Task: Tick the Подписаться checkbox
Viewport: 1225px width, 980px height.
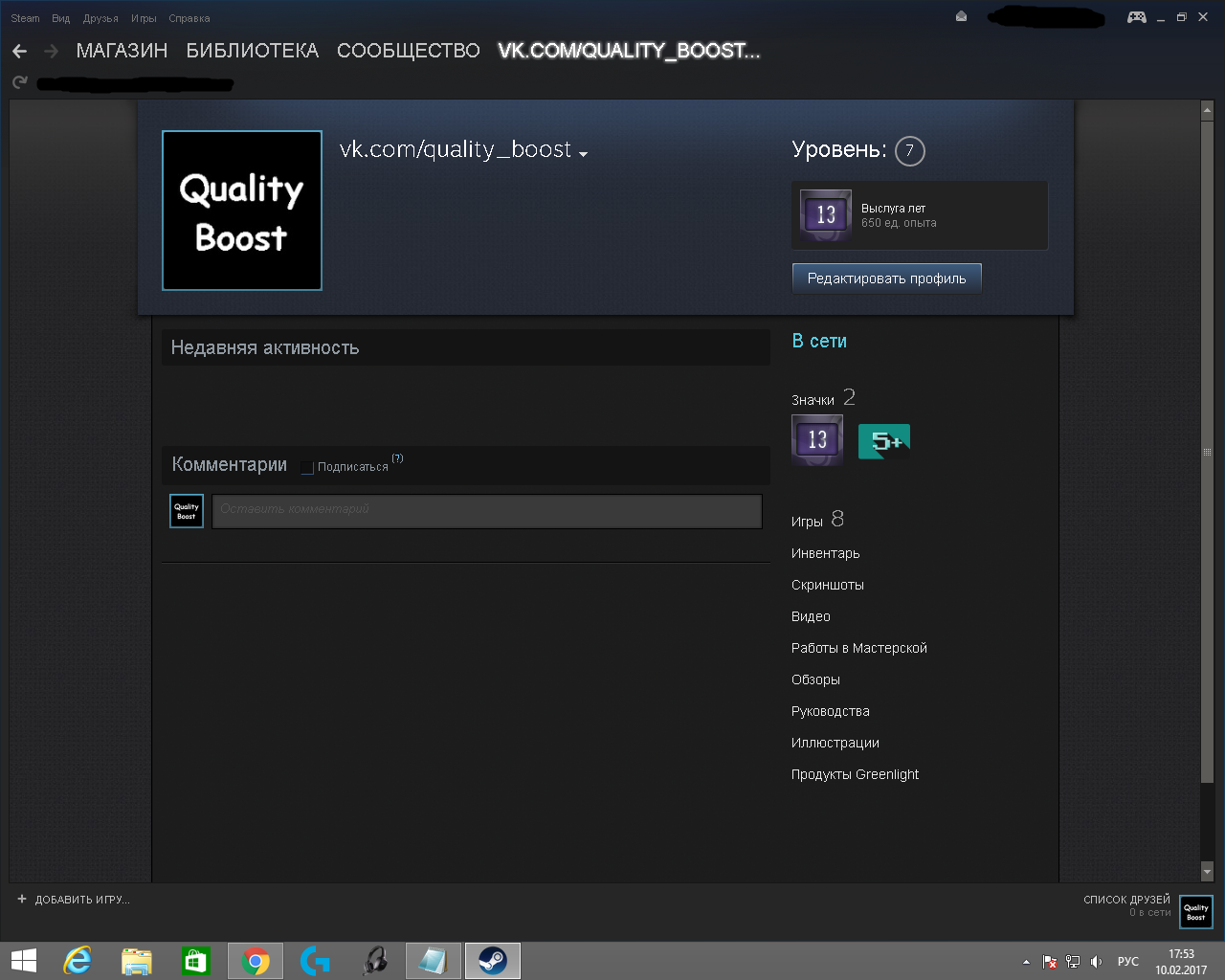Action: (x=307, y=467)
